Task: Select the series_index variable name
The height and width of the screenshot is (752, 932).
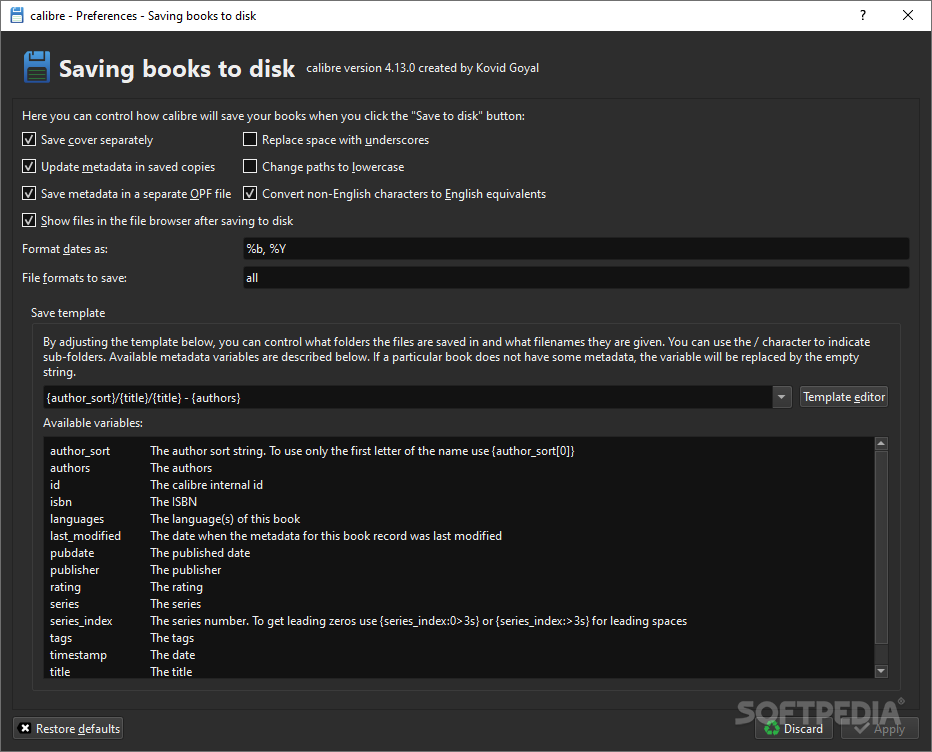Action: (x=81, y=621)
